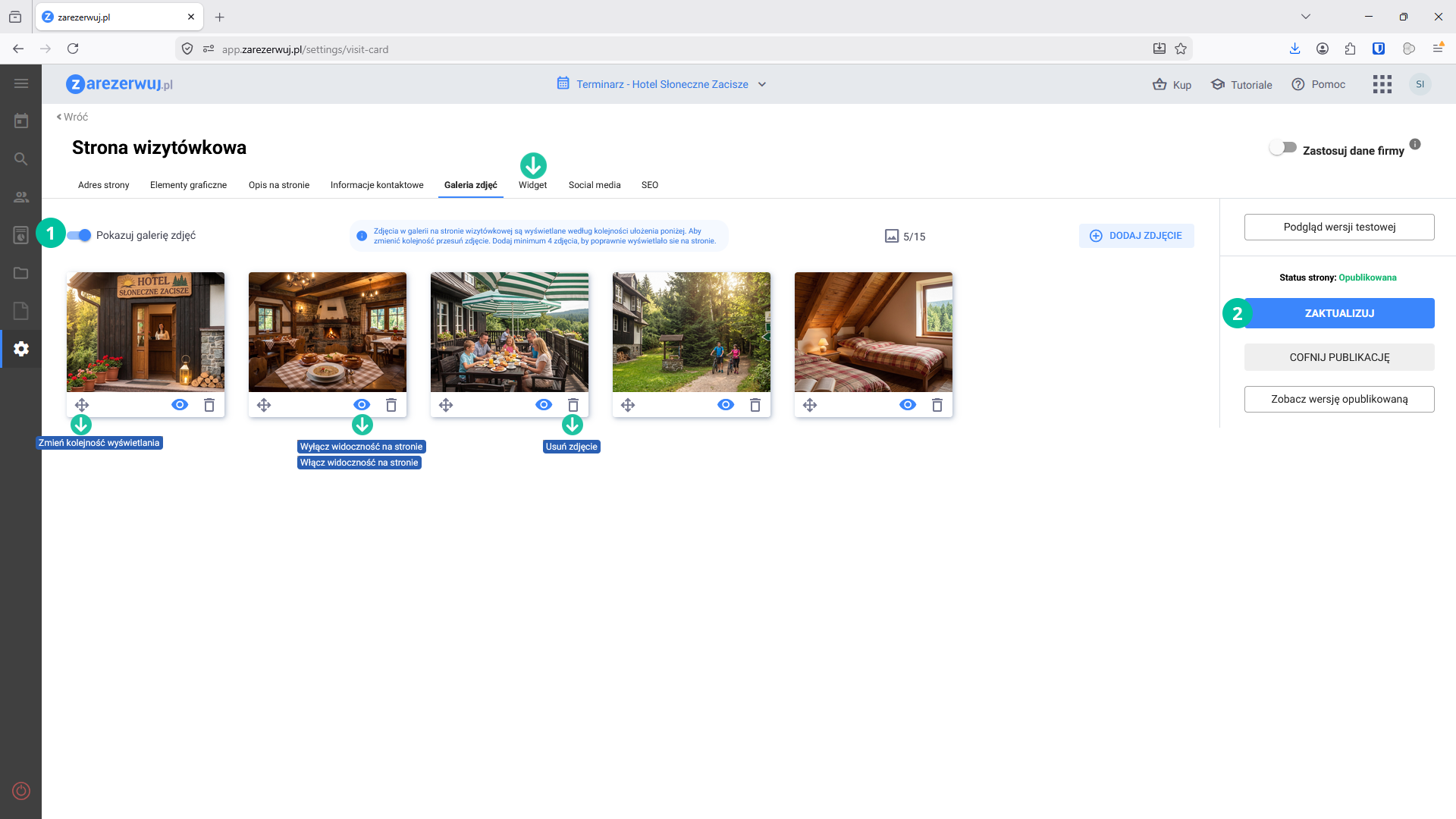This screenshot has width=1456, height=819.
Task: Click DODAJ ZDJĘCIE button
Action: click(x=1136, y=236)
